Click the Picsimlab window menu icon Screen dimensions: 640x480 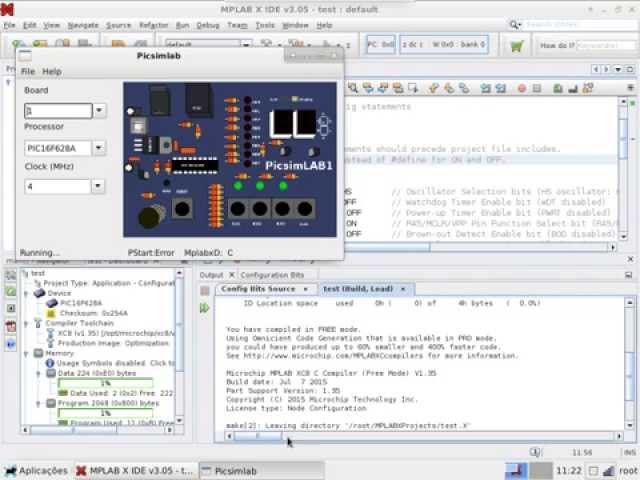(x=24, y=56)
